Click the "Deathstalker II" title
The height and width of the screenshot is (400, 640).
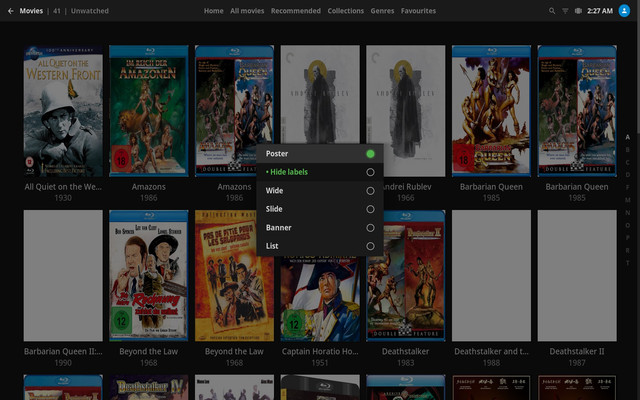point(577,351)
